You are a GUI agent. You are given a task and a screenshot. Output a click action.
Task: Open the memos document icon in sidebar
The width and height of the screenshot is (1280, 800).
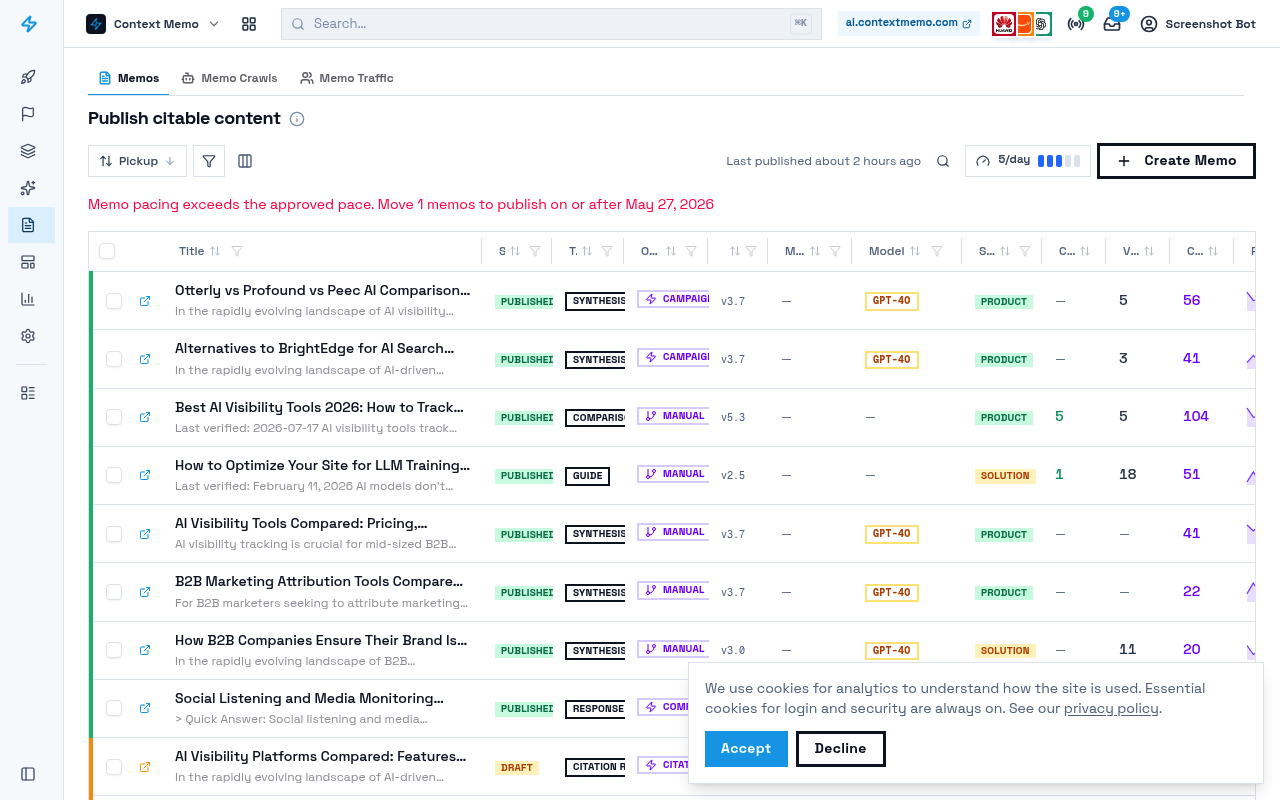(28, 225)
